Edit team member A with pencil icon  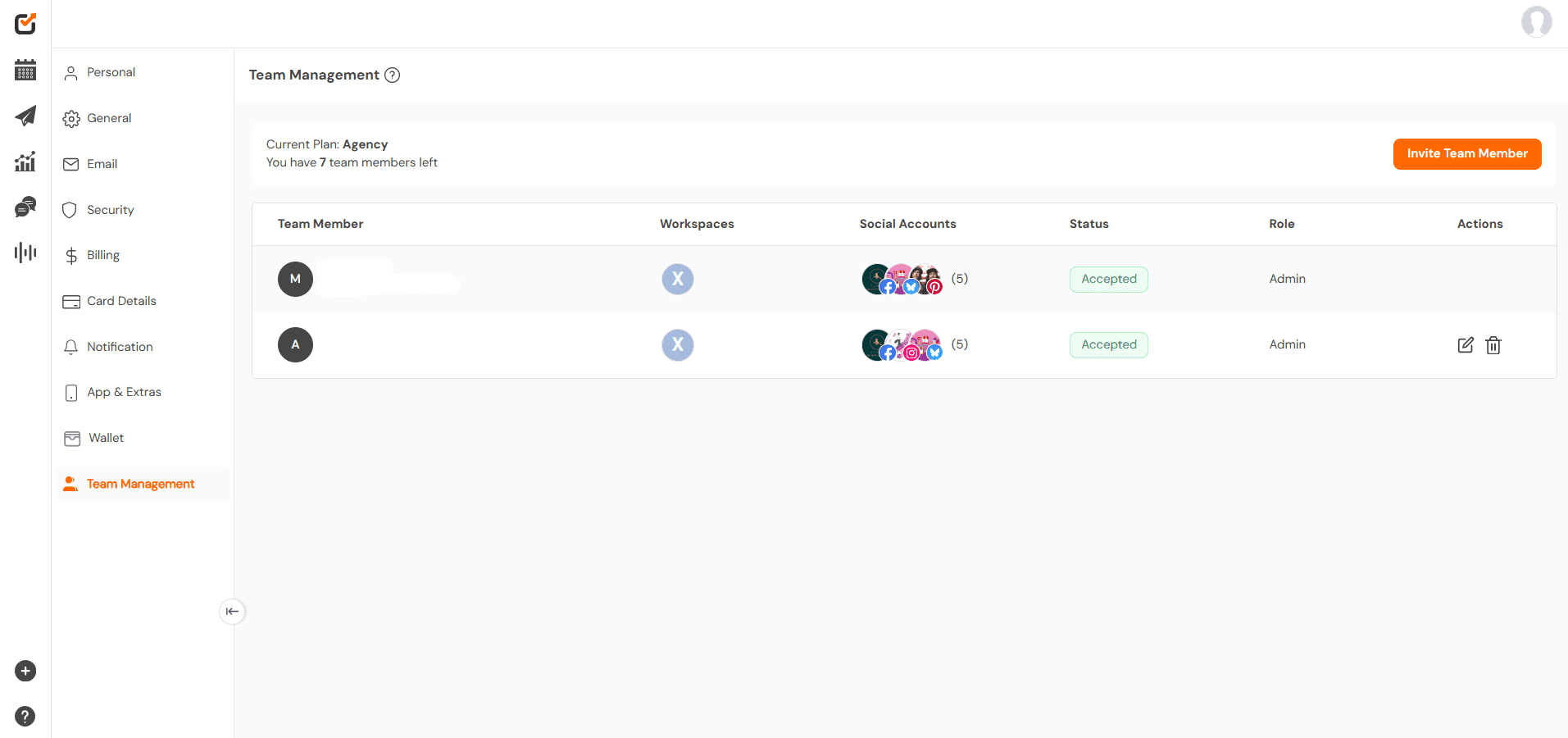point(1466,345)
